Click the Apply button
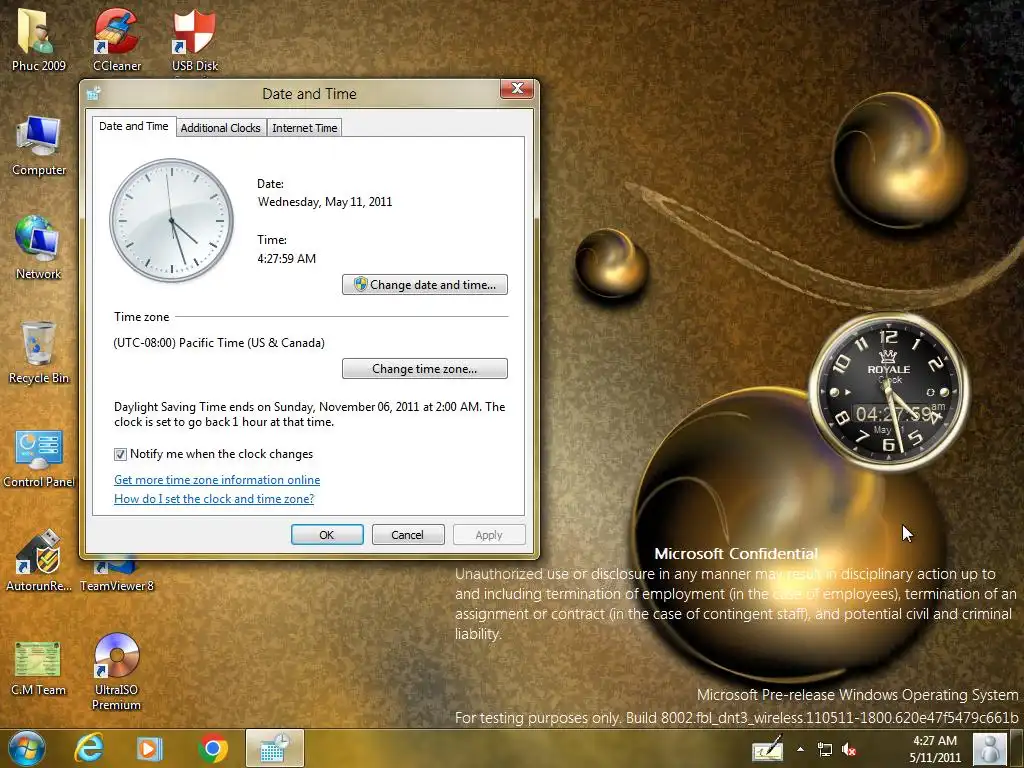 click(x=489, y=535)
